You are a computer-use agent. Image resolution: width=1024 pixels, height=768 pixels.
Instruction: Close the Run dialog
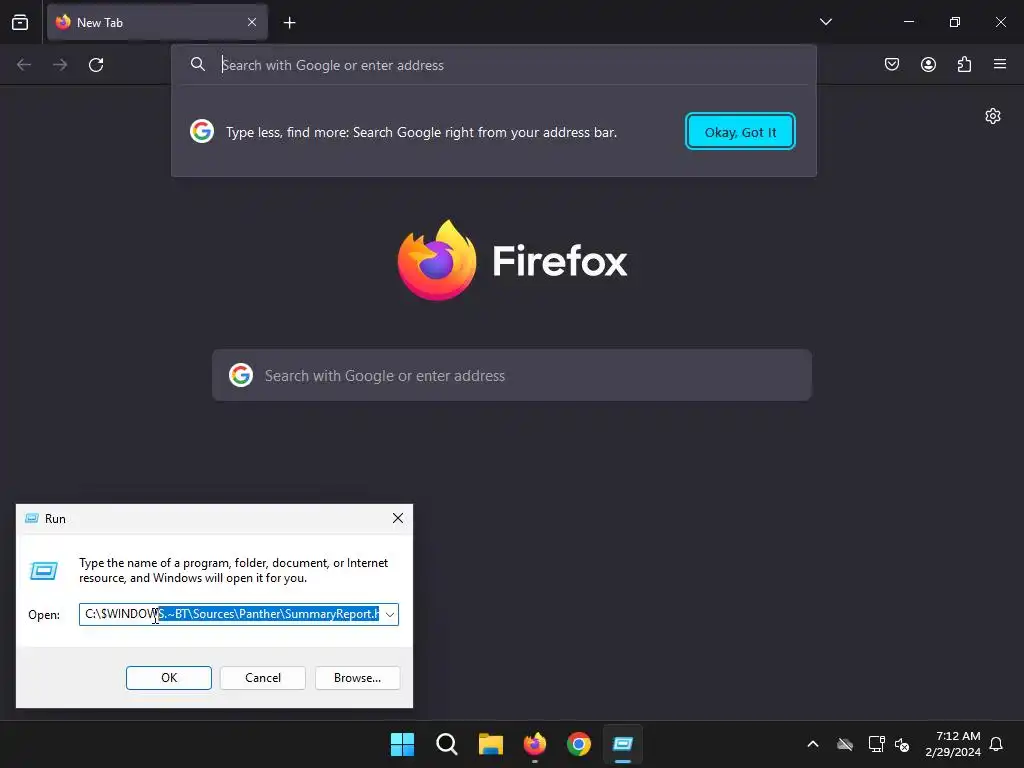pyautogui.click(x=398, y=519)
